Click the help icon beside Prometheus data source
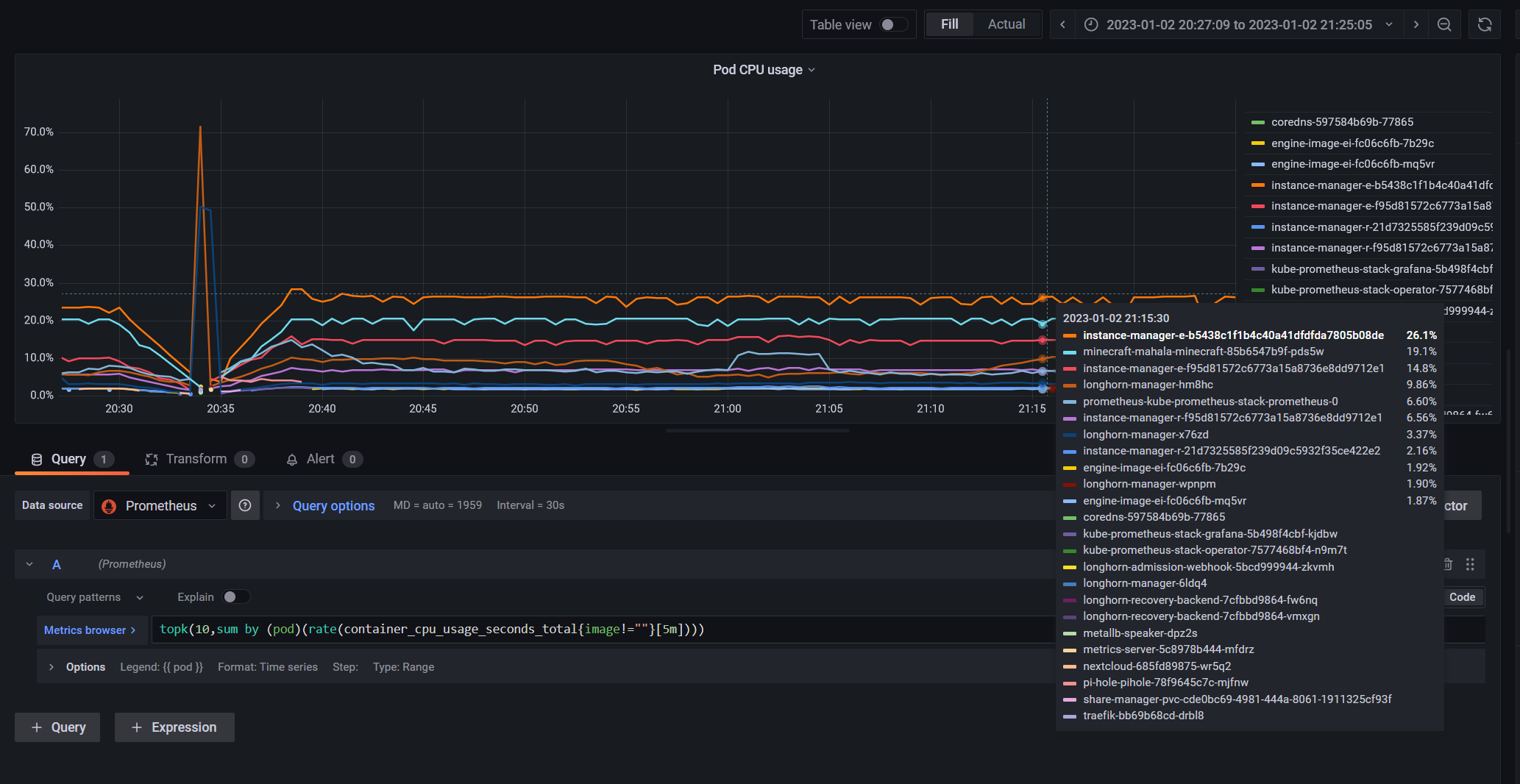This screenshot has width=1520, height=784. pos(245,505)
